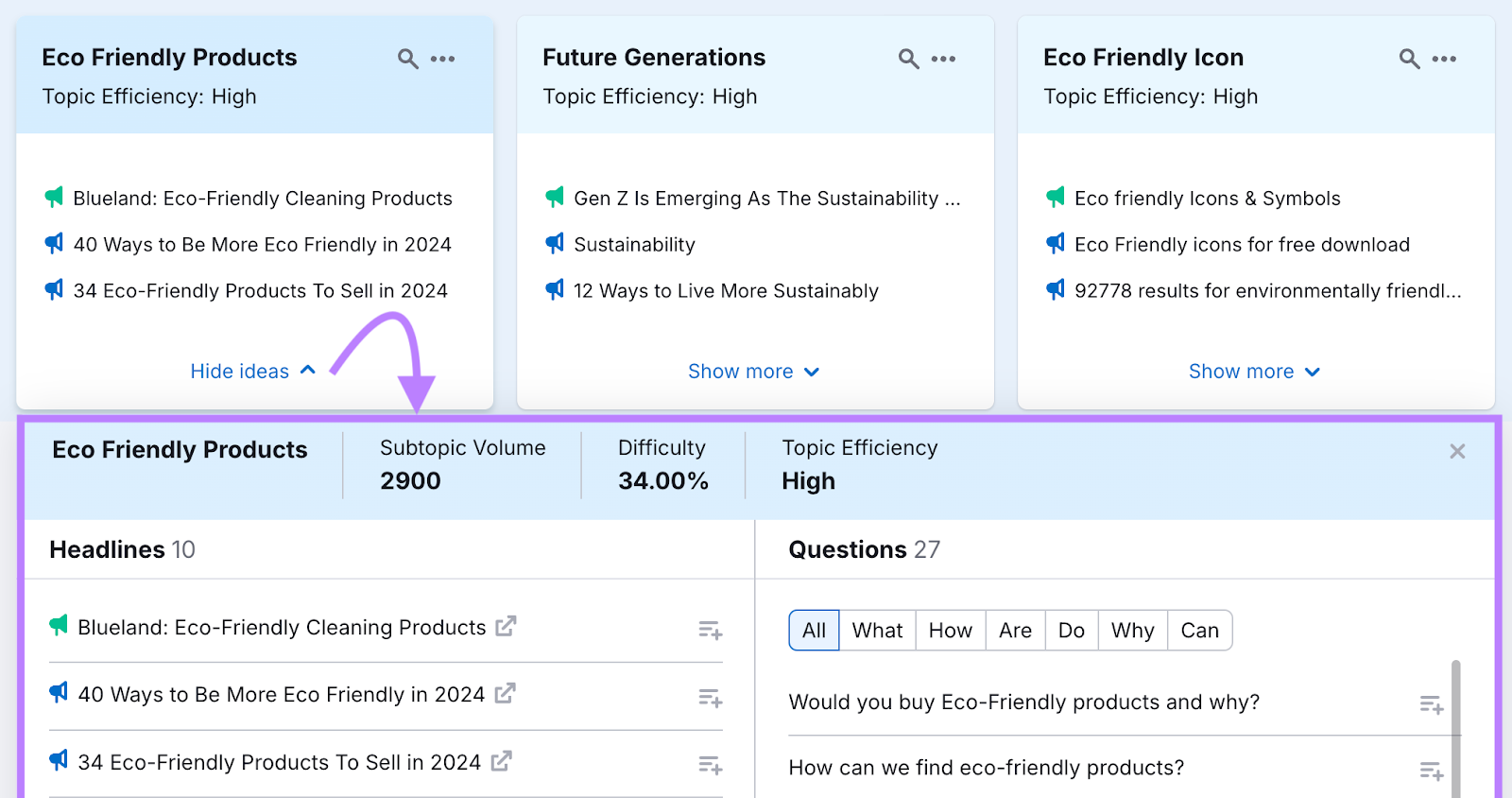Expand Show more on Future Generations card

click(x=753, y=372)
